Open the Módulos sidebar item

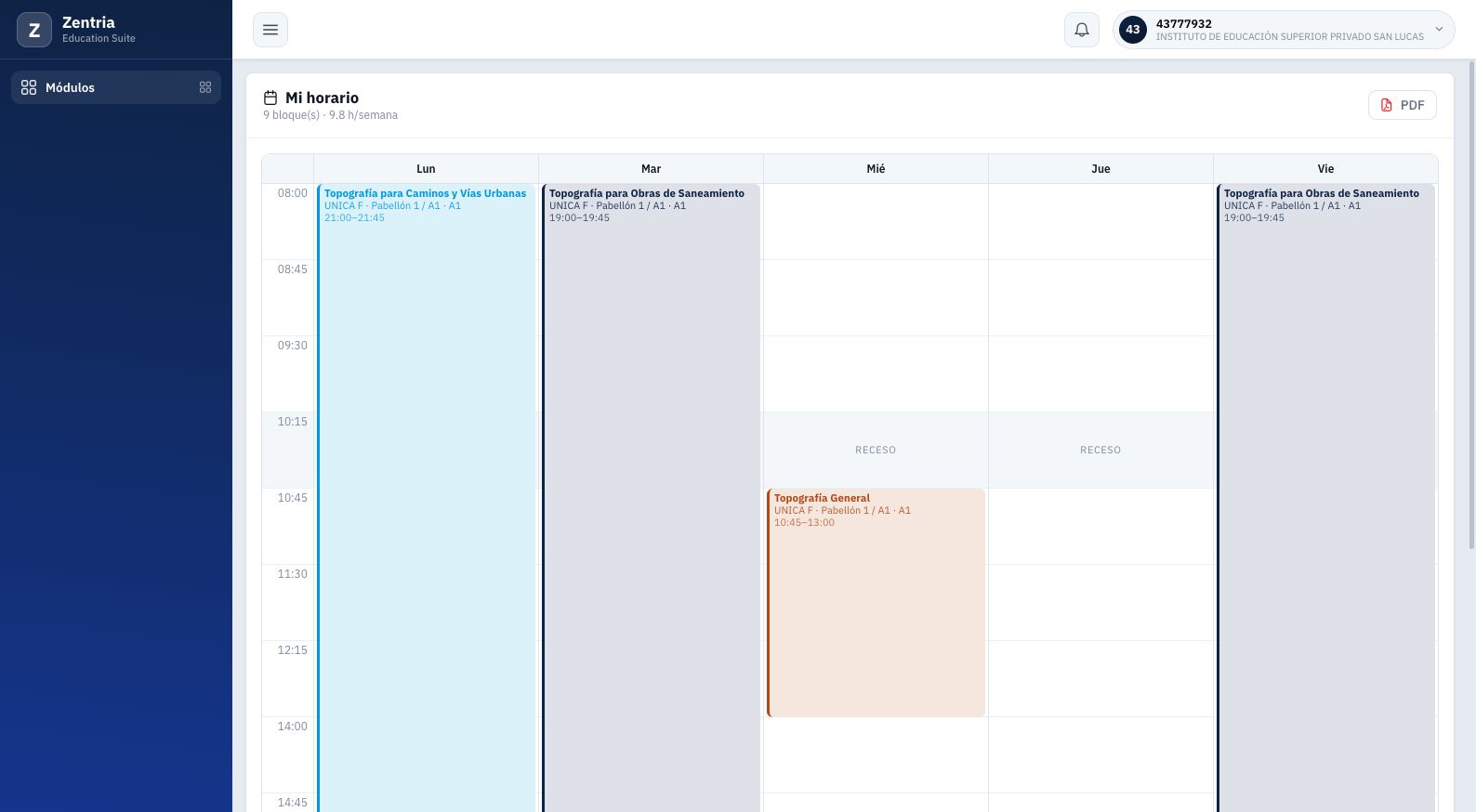click(116, 87)
